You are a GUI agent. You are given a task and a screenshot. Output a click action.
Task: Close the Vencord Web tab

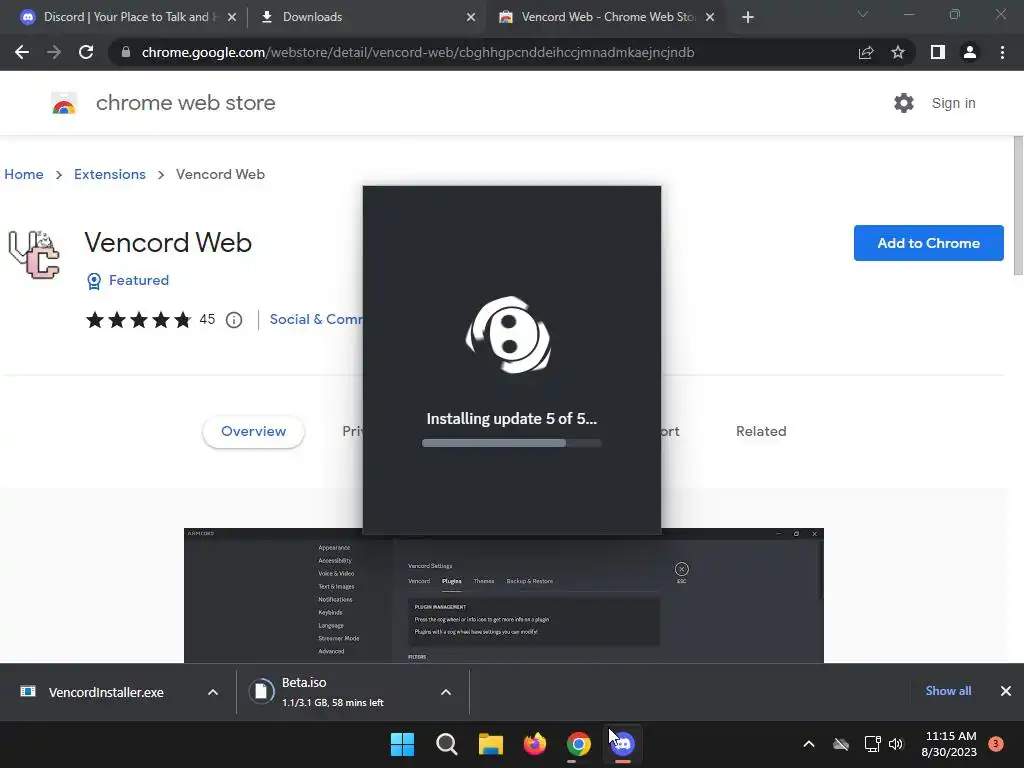click(x=710, y=17)
